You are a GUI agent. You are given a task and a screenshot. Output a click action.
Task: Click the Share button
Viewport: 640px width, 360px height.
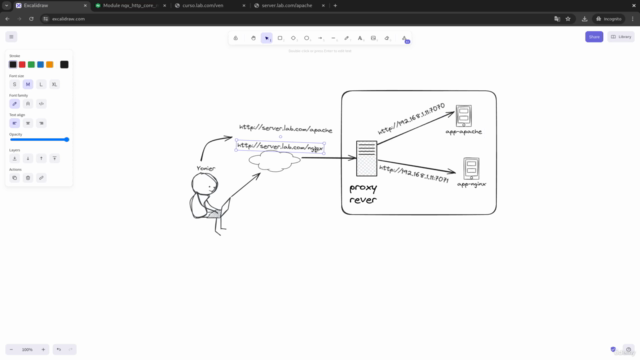point(594,37)
